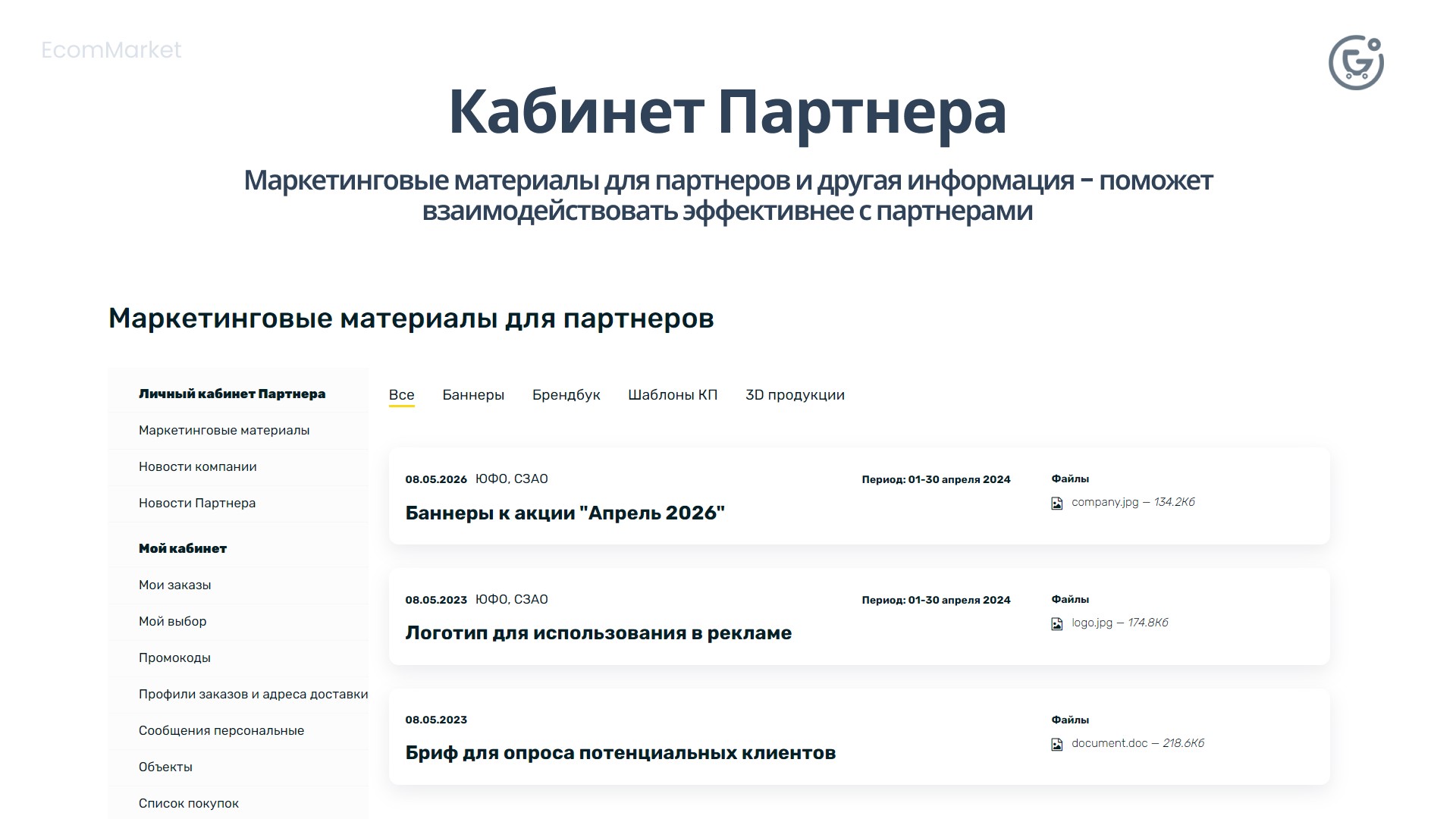Screen dimensions: 1456x819
Task: Click the EcomMarket logo
Action: [x=112, y=50]
